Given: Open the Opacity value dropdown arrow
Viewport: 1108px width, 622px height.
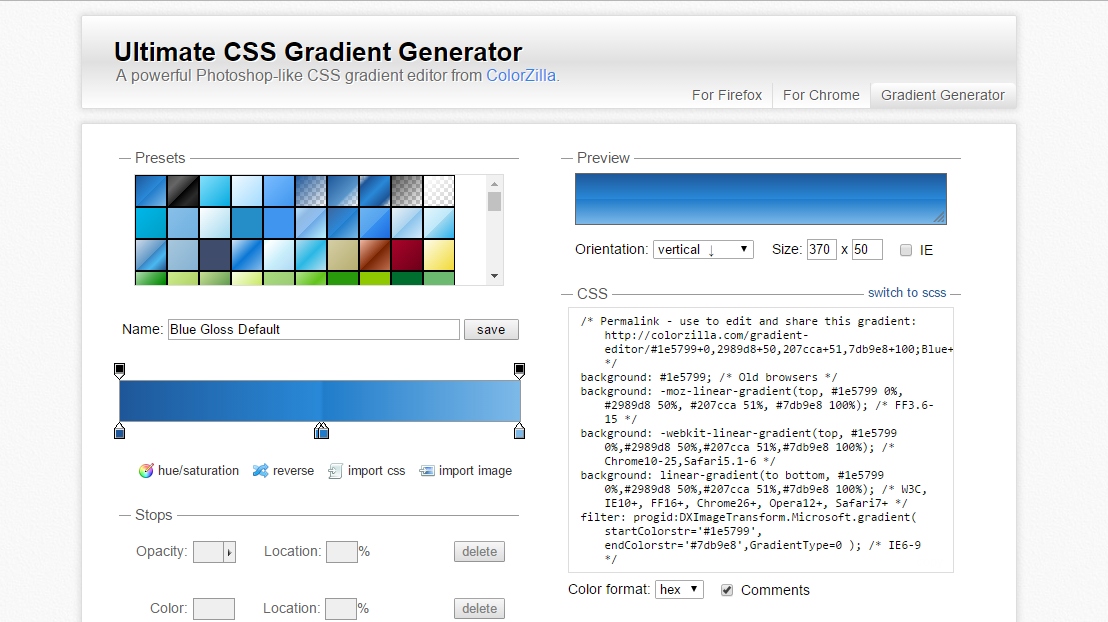Looking at the screenshot, I should pos(229,552).
